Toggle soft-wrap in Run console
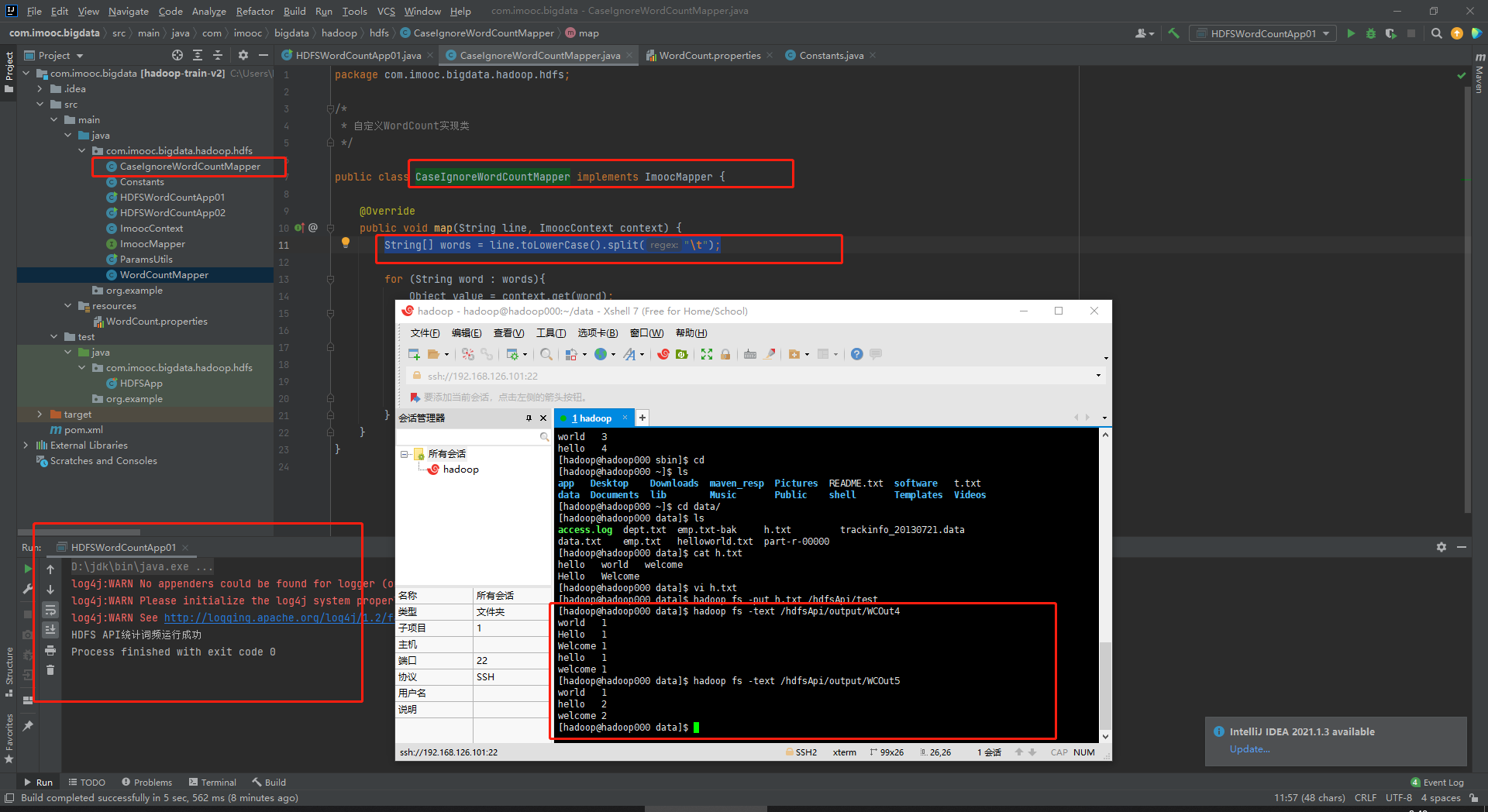This screenshot has height=812, width=1488. click(50, 610)
